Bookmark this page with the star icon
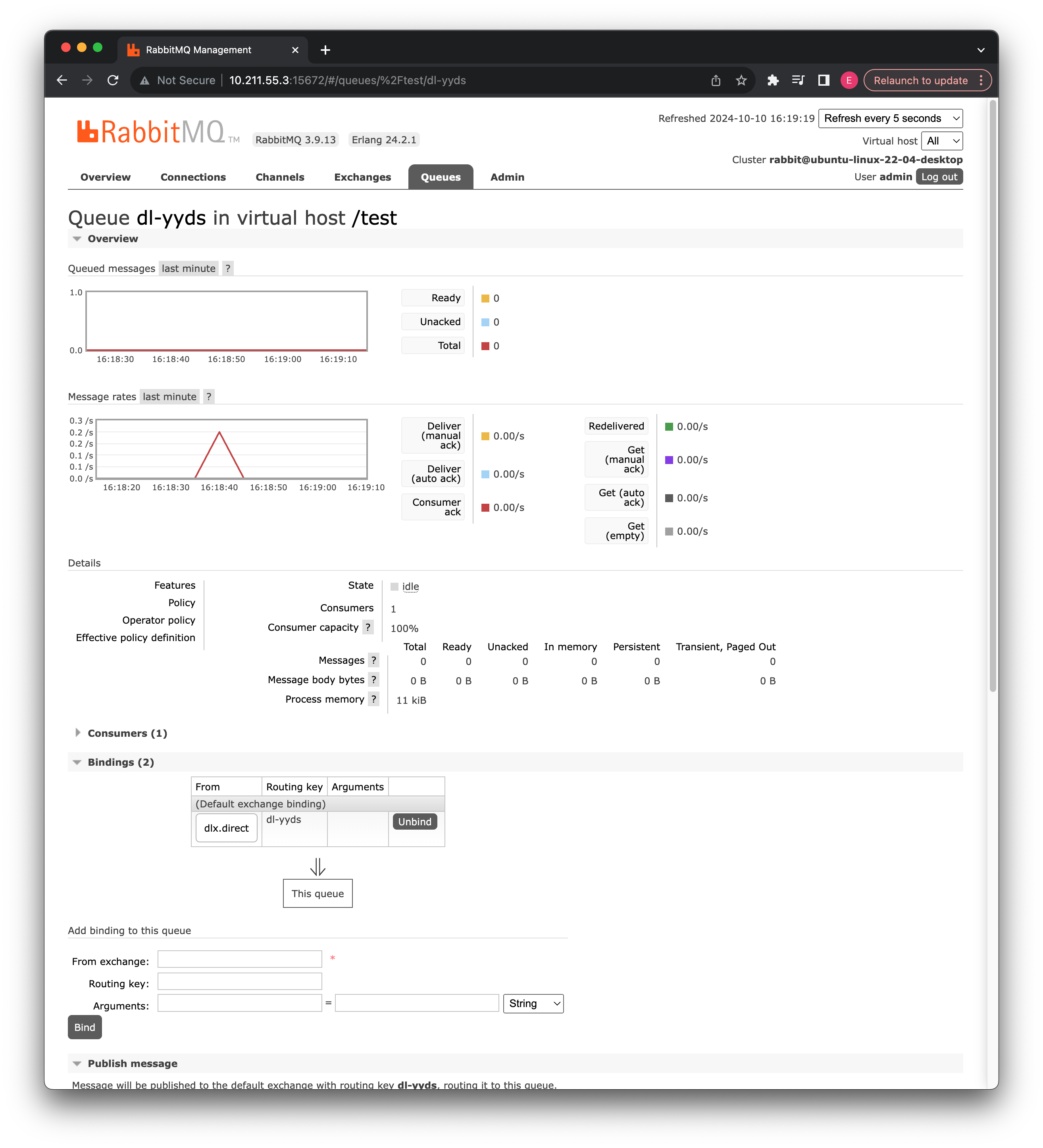Screen dimensions: 1043x1148 click(x=741, y=80)
